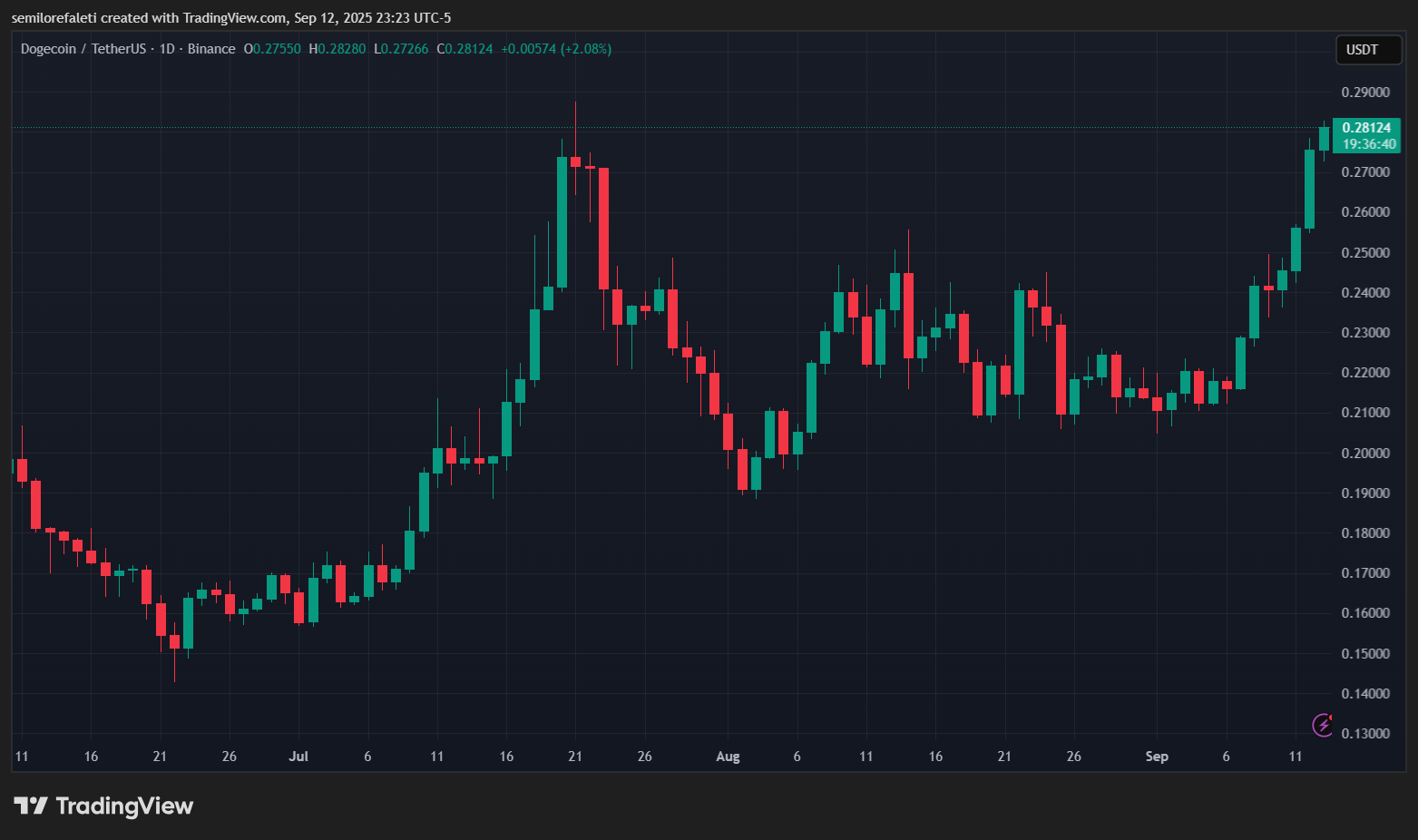The height and width of the screenshot is (840, 1418).
Task: Click the open value O0.27550
Action: 272,49
